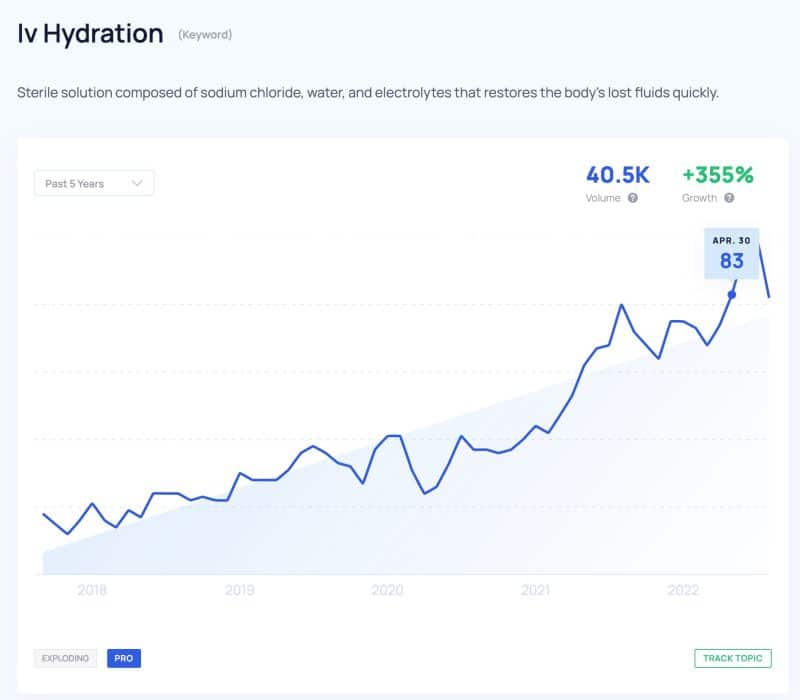The image size is (800, 700).
Task: Click the chart peak near 2021
Action: 621,302
